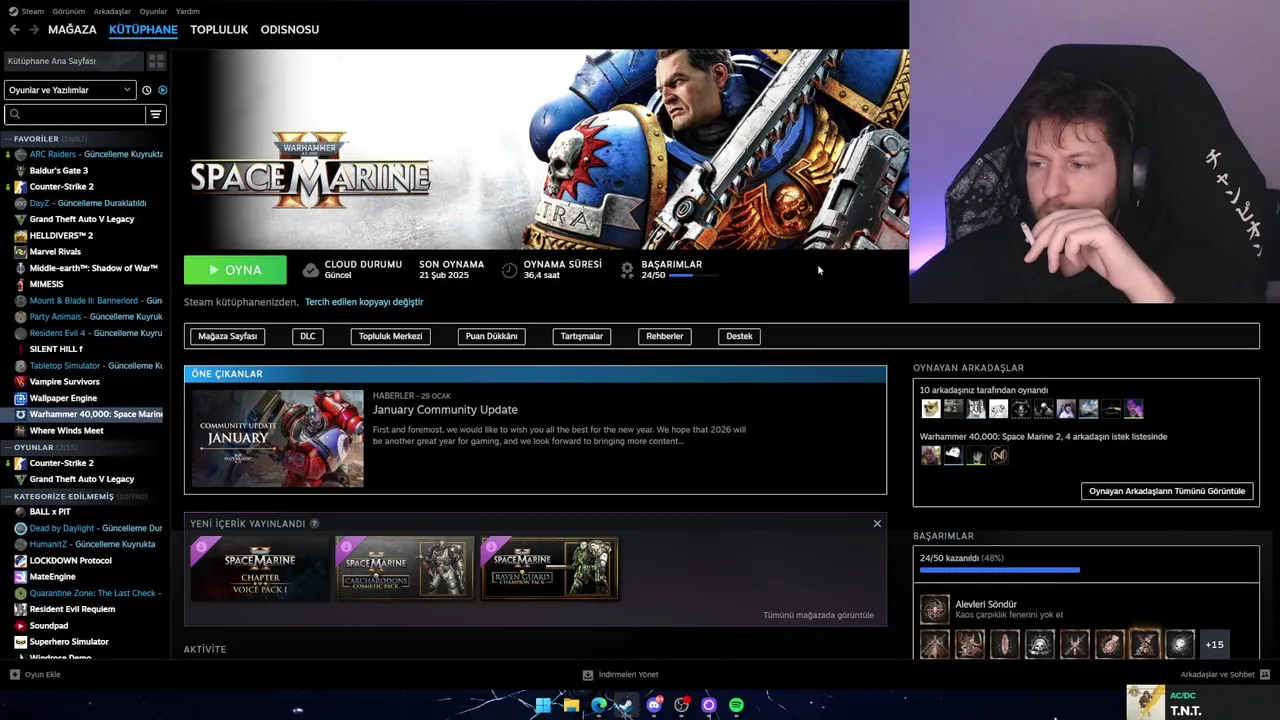
Task: Open Topluluk Merkezi
Action: [391, 336]
